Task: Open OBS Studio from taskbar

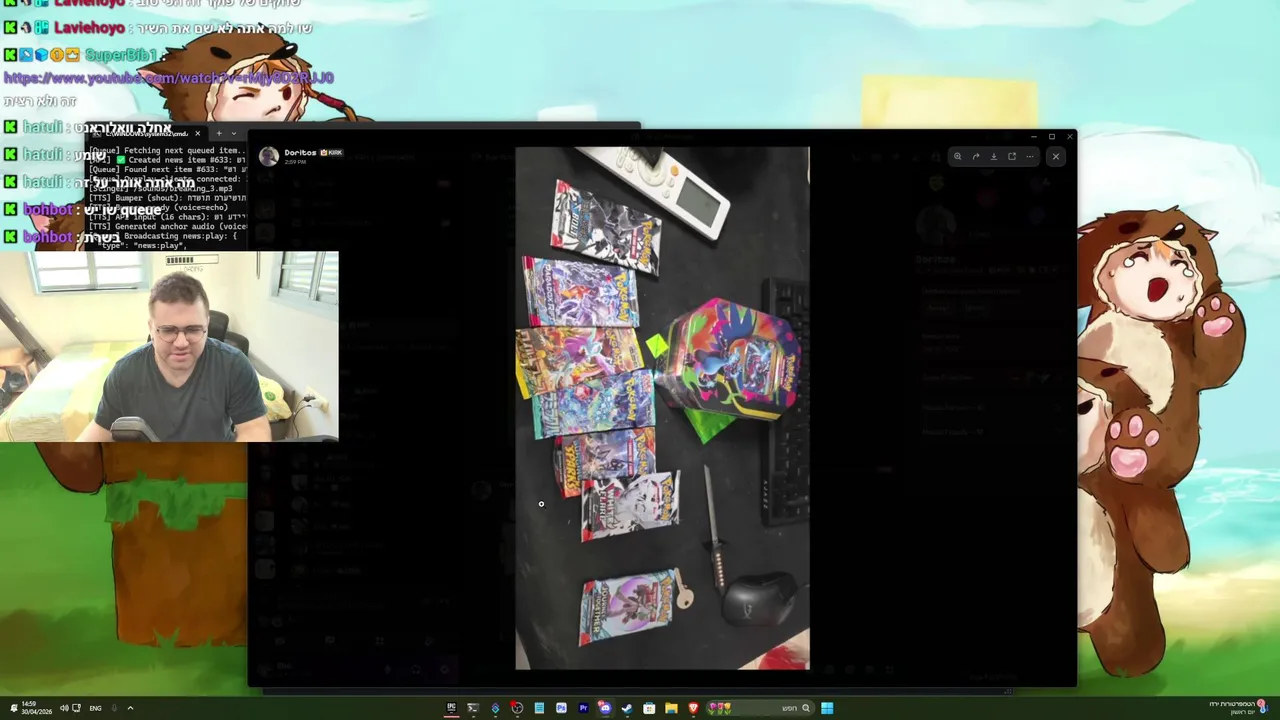Action: [x=517, y=708]
